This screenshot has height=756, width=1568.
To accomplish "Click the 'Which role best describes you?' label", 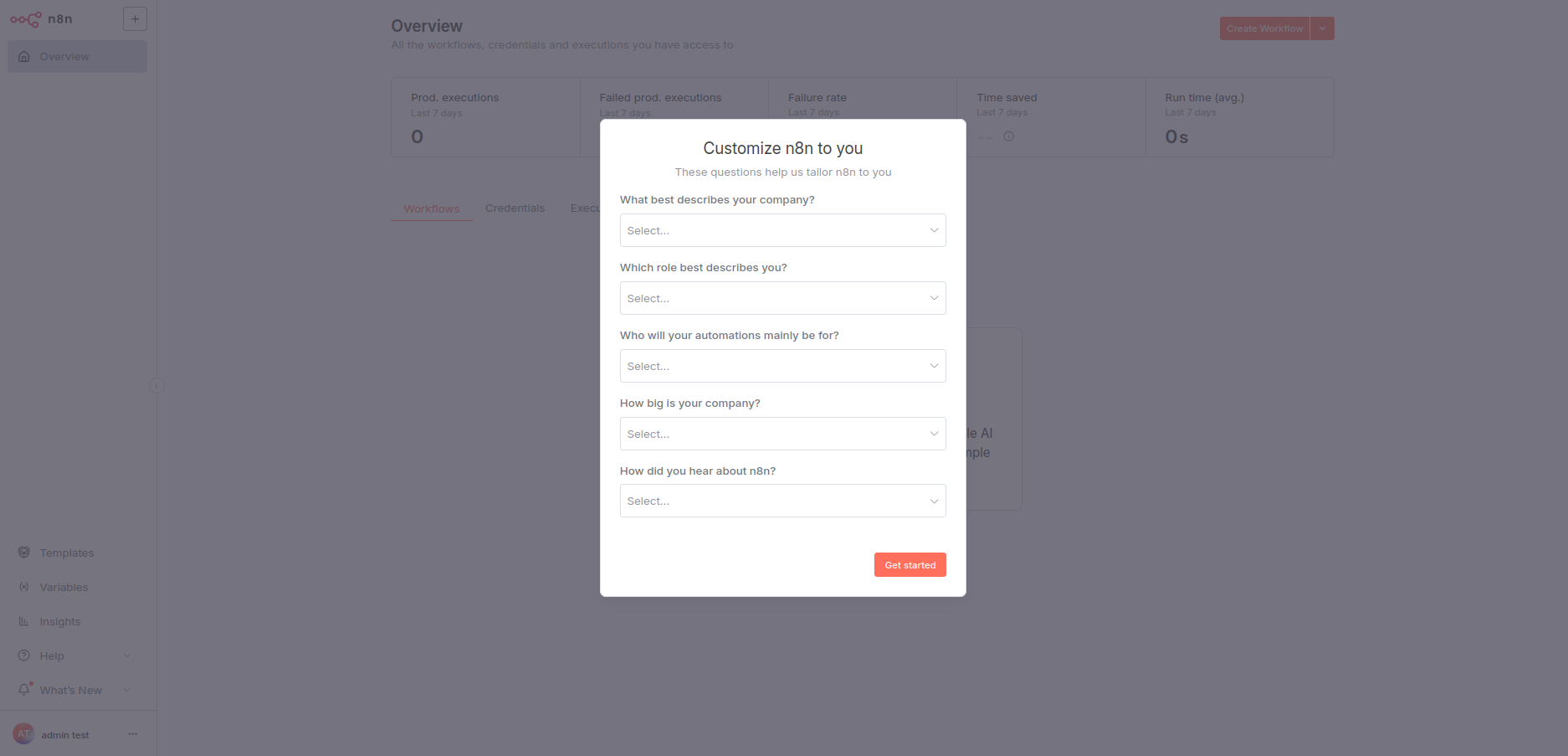I will (x=704, y=268).
